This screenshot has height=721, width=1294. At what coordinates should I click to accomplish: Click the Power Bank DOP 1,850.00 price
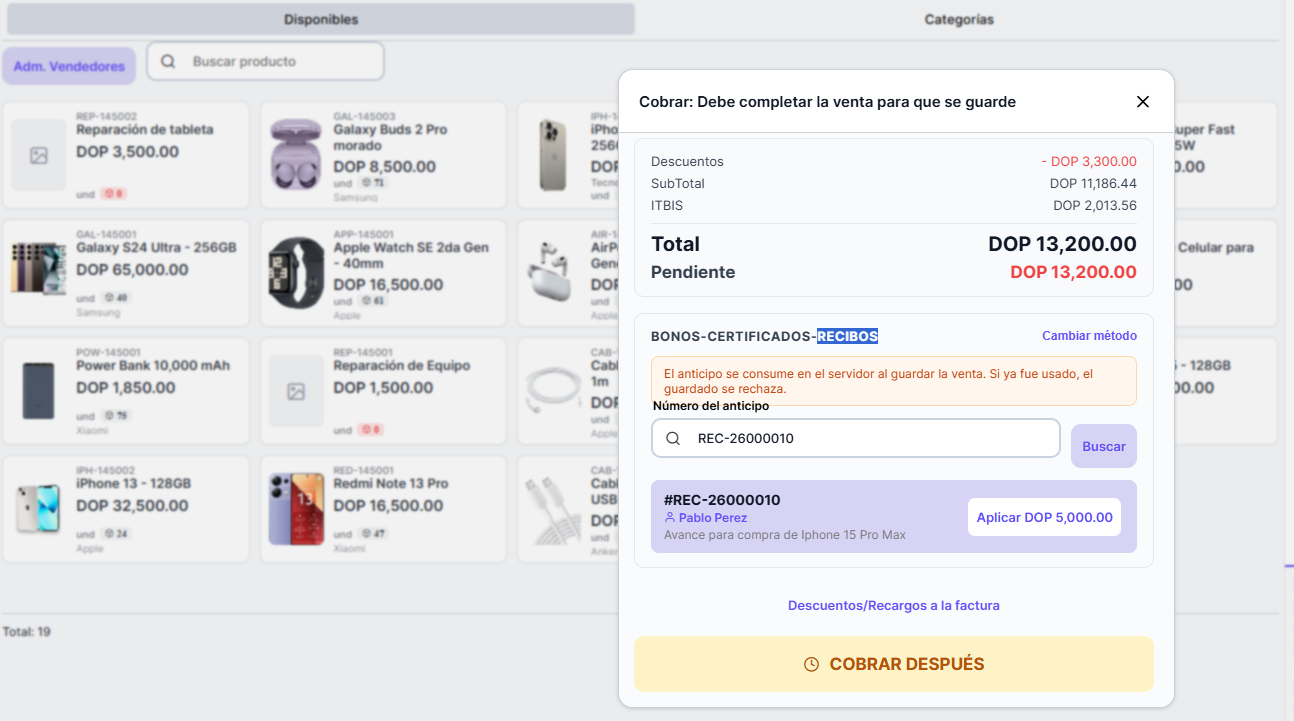(126, 387)
